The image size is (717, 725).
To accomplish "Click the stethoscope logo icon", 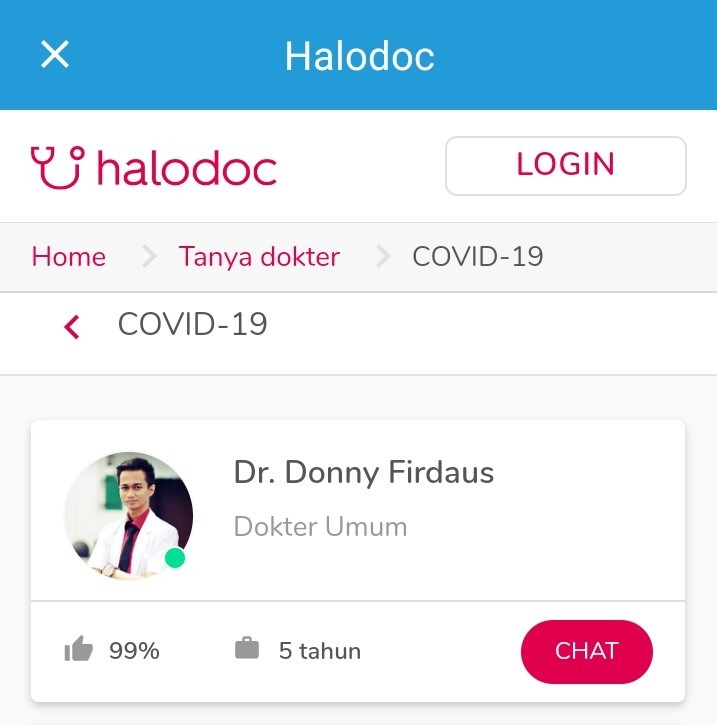I will tap(58, 167).
